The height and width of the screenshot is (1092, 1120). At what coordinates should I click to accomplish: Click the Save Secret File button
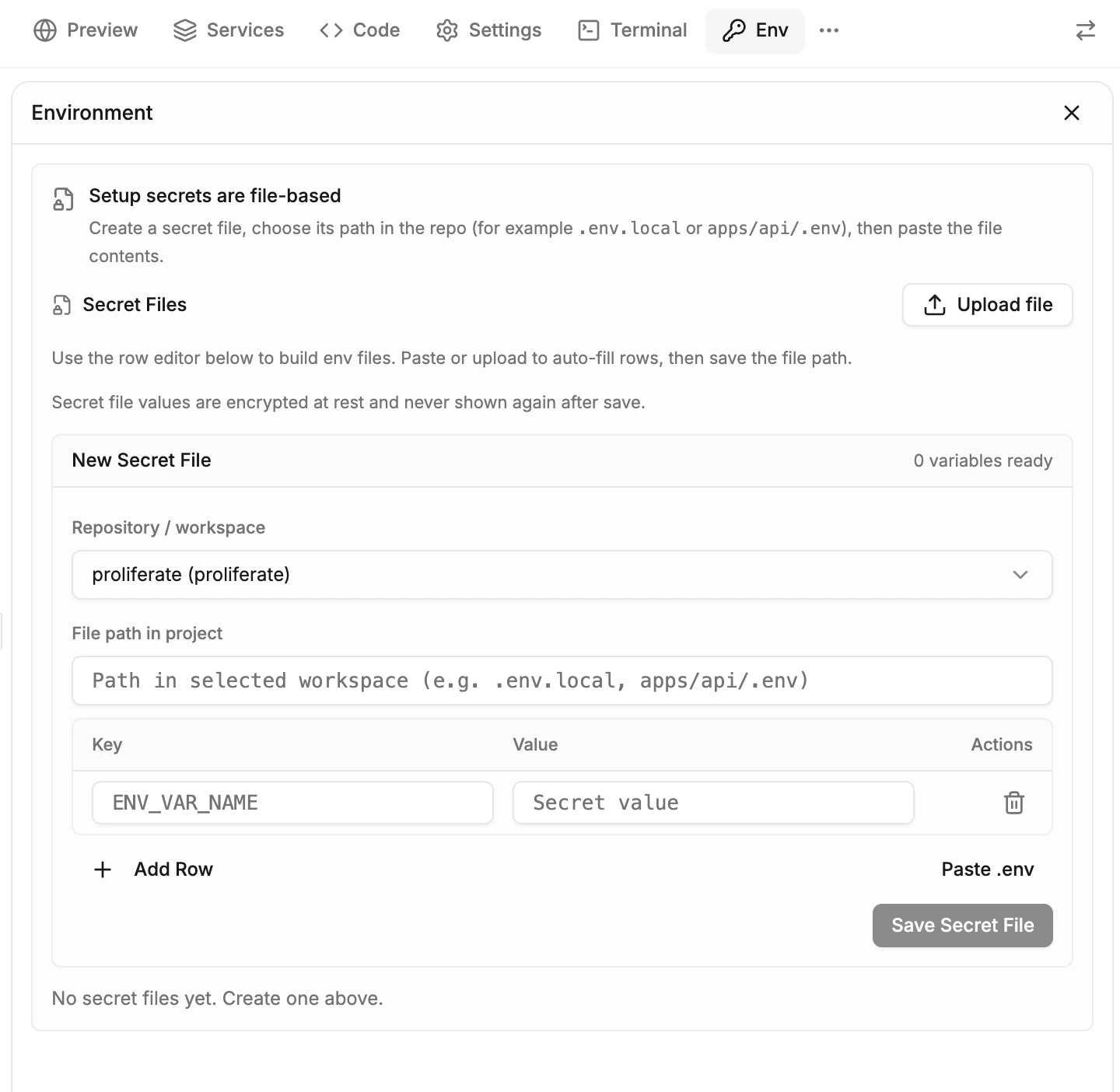(962, 925)
